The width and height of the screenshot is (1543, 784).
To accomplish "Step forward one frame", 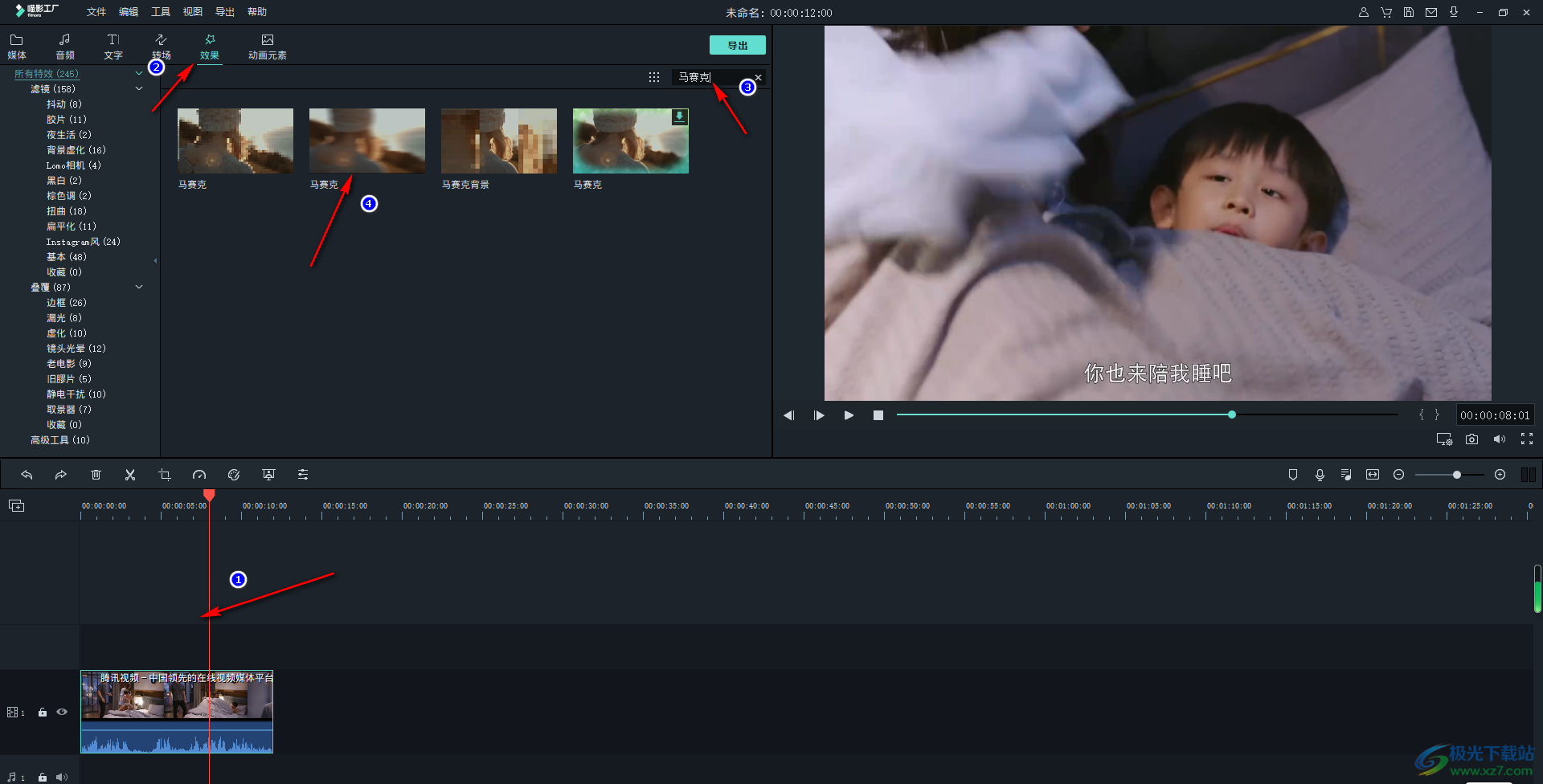I will click(x=819, y=415).
